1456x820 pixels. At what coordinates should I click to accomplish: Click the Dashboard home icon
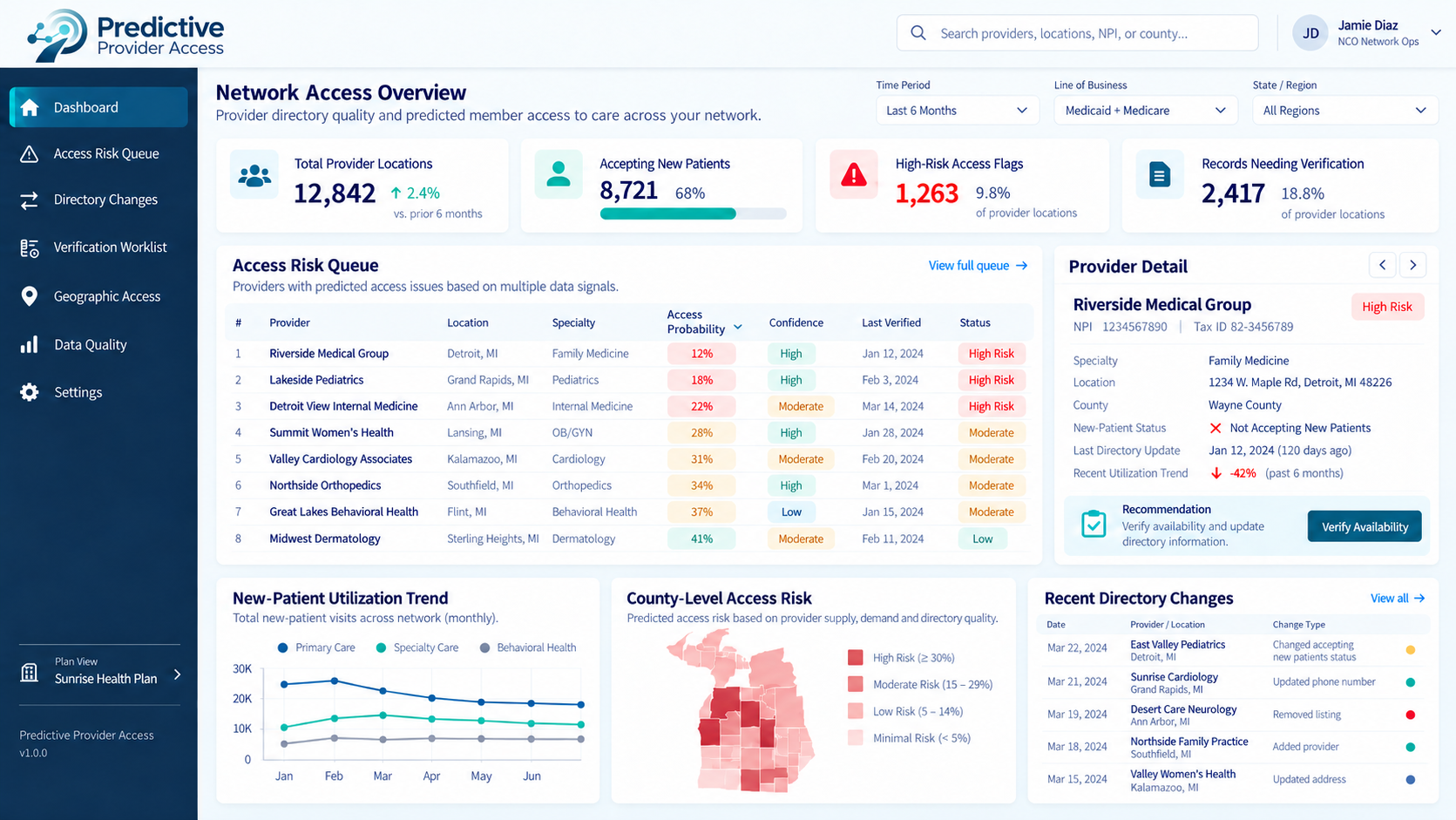30,107
